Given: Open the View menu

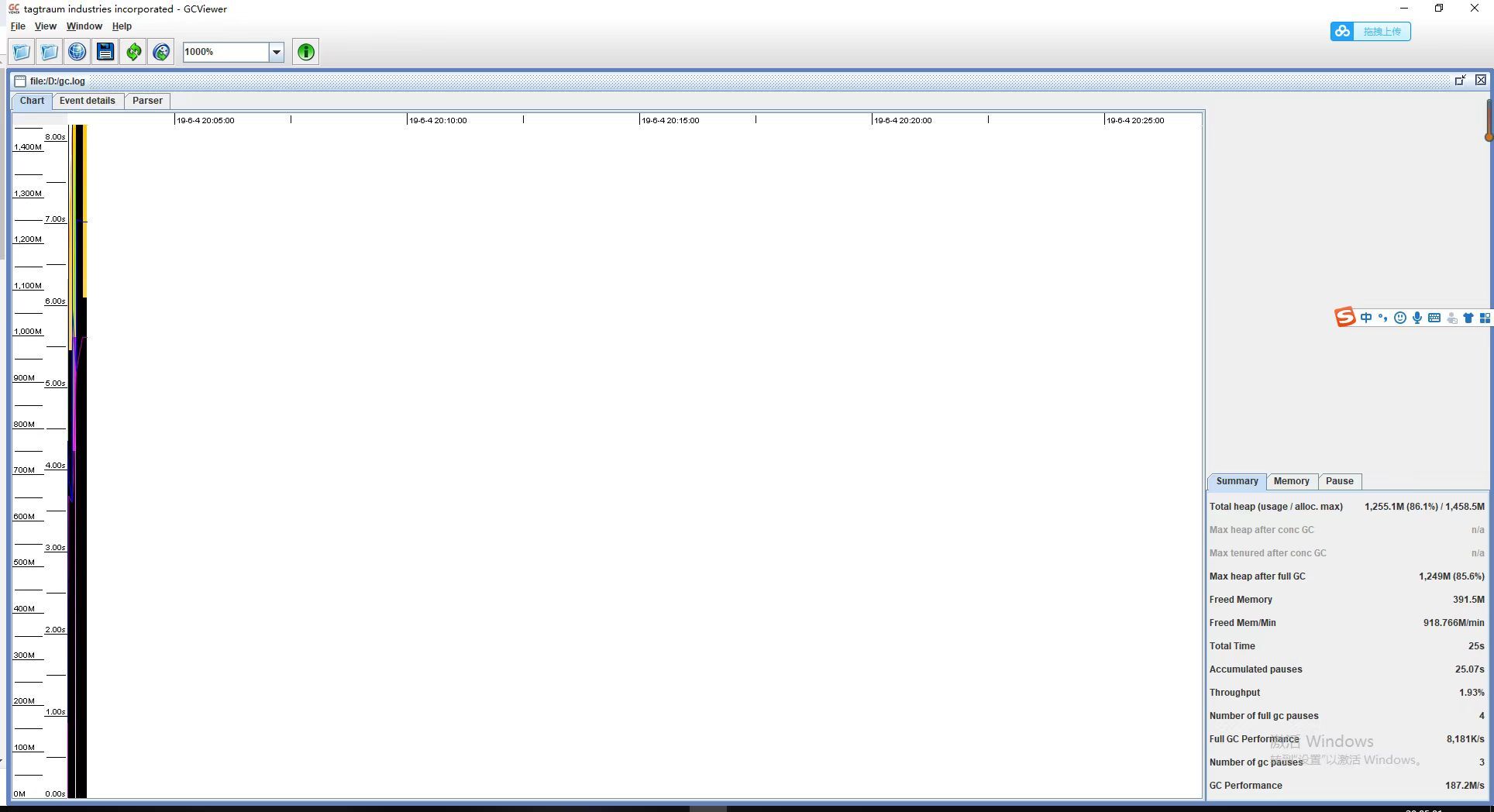Looking at the screenshot, I should (45, 26).
